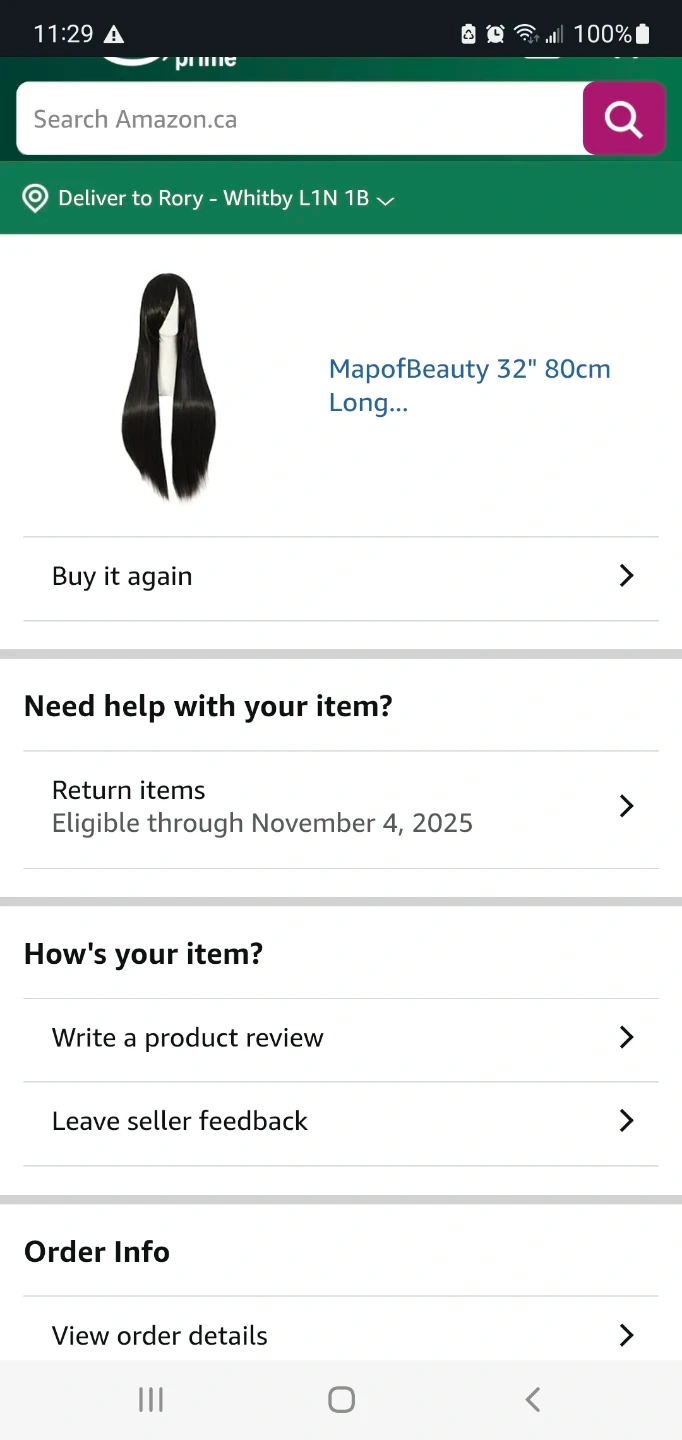Open the MapofBeauty product title link
Screen dimensions: 682x1440
coord(469,386)
